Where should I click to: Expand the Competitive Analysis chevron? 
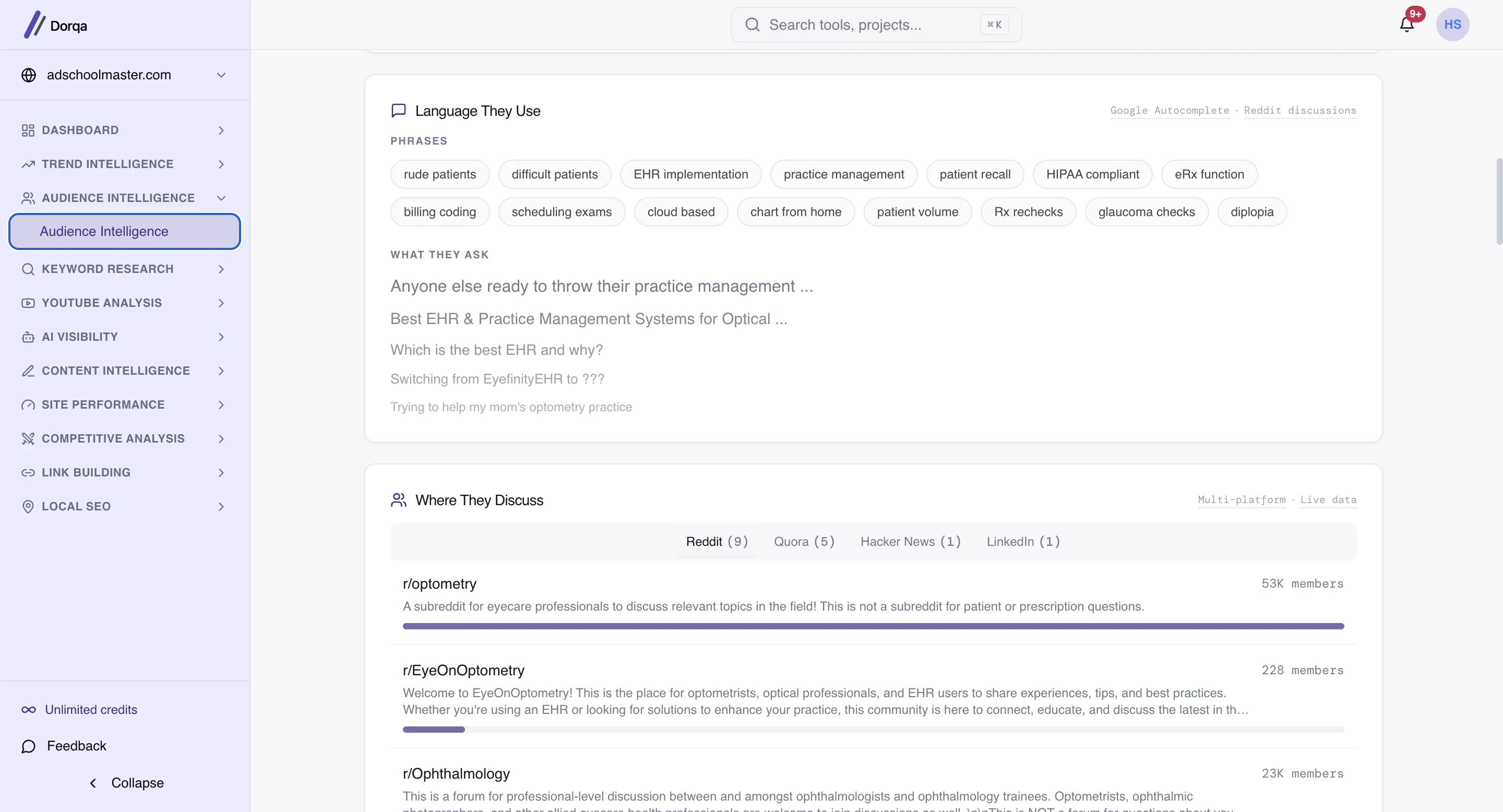pyautogui.click(x=221, y=439)
